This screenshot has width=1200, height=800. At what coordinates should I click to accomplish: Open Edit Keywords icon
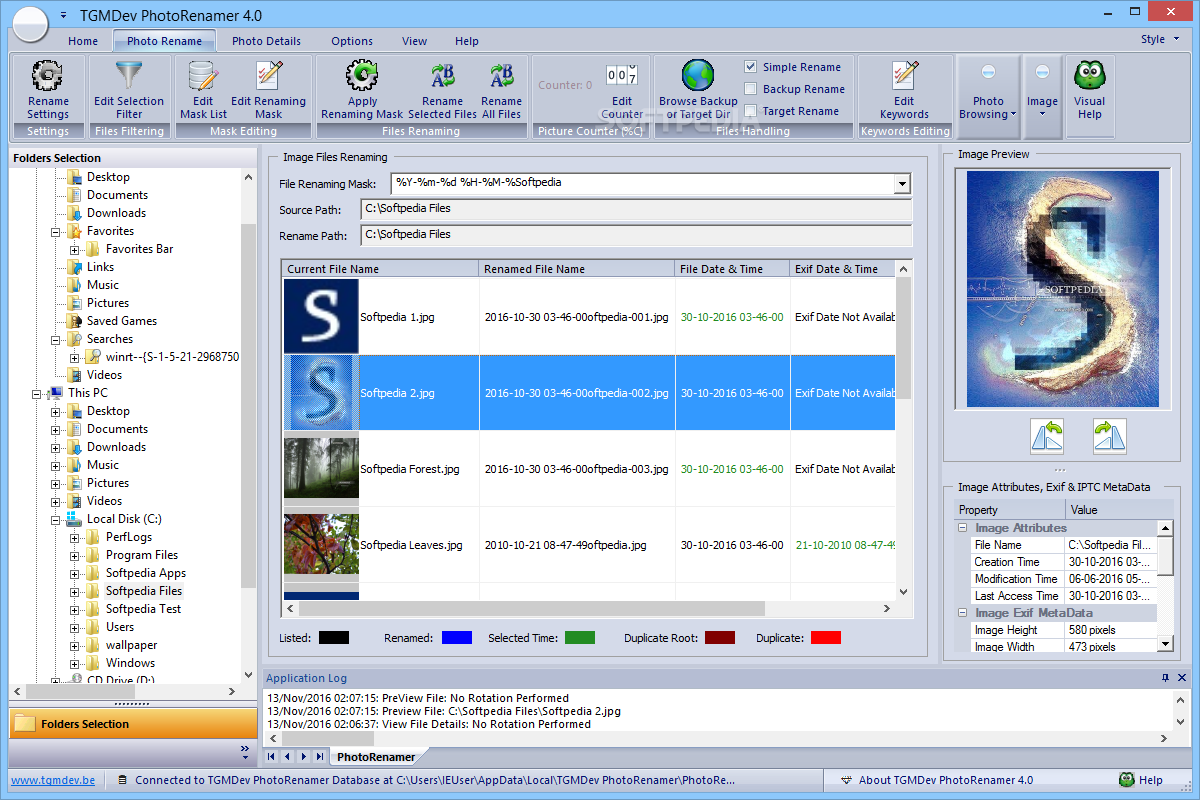pos(904,76)
